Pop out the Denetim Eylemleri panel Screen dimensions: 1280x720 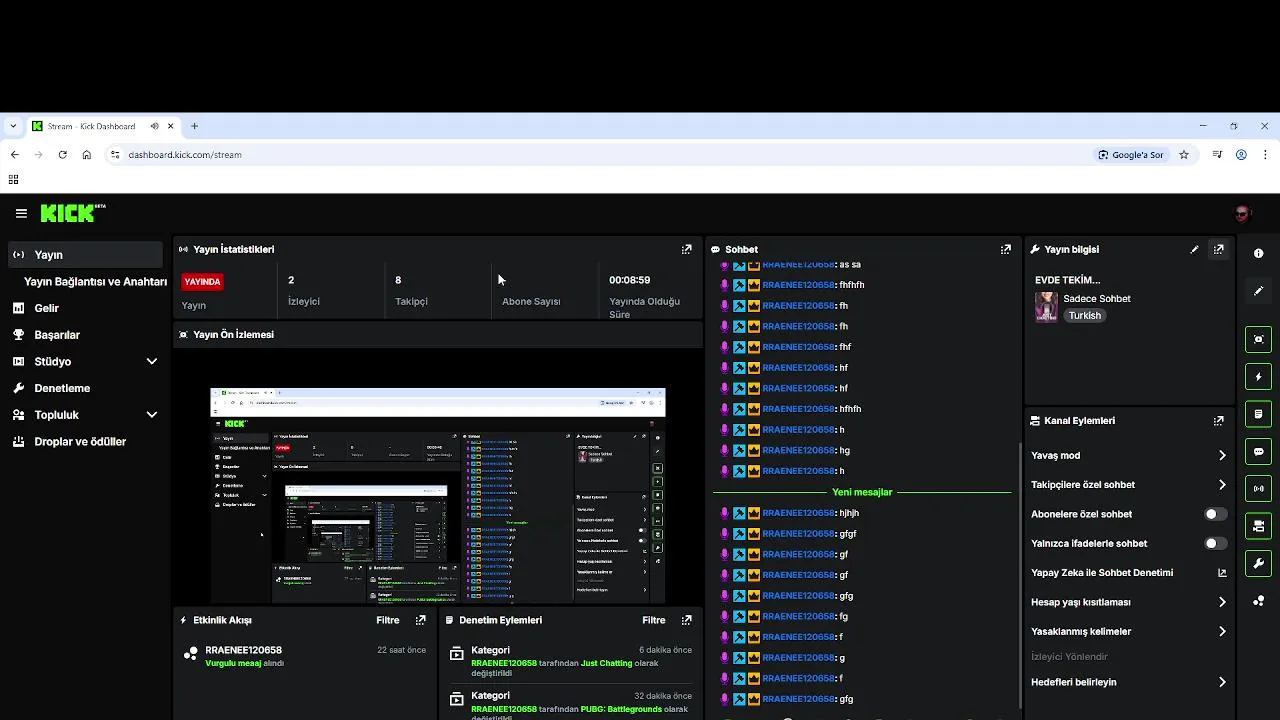pyautogui.click(x=686, y=620)
